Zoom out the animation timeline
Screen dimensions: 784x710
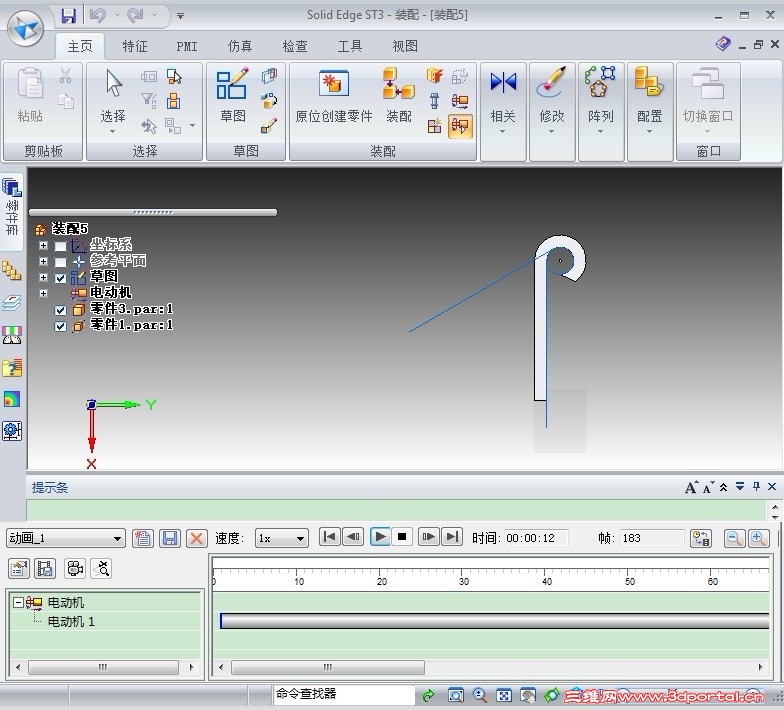pos(734,538)
